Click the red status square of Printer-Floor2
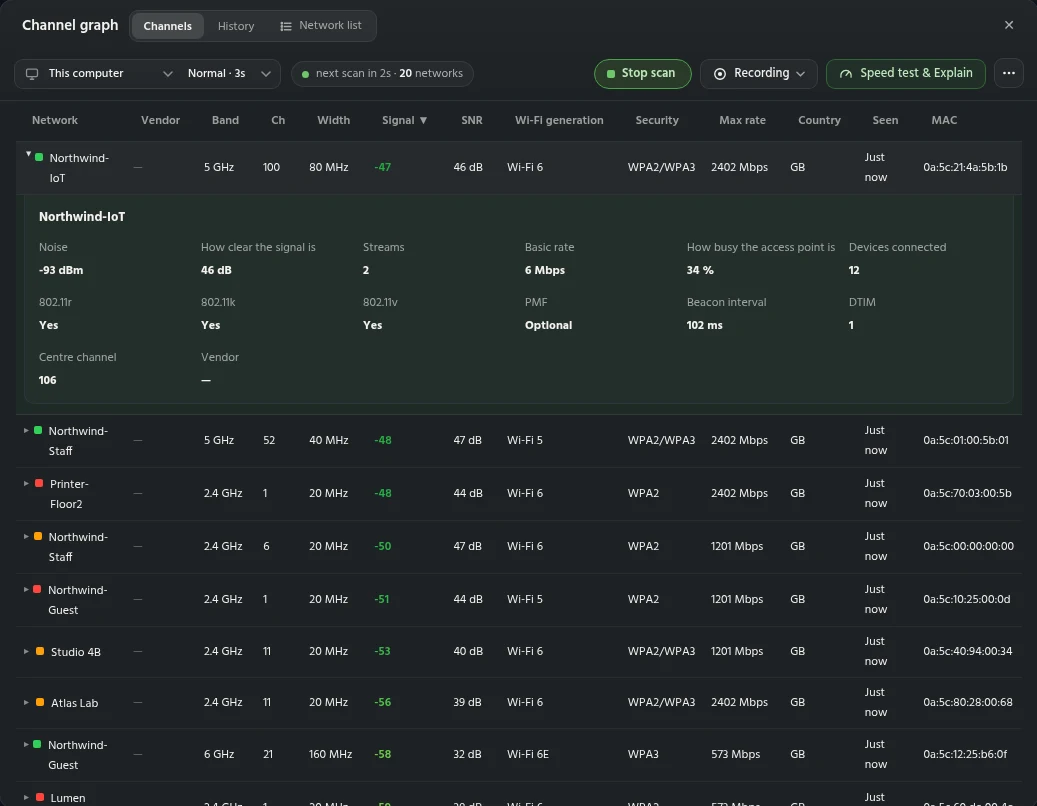1037x806 pixels. tap(39, 483)
